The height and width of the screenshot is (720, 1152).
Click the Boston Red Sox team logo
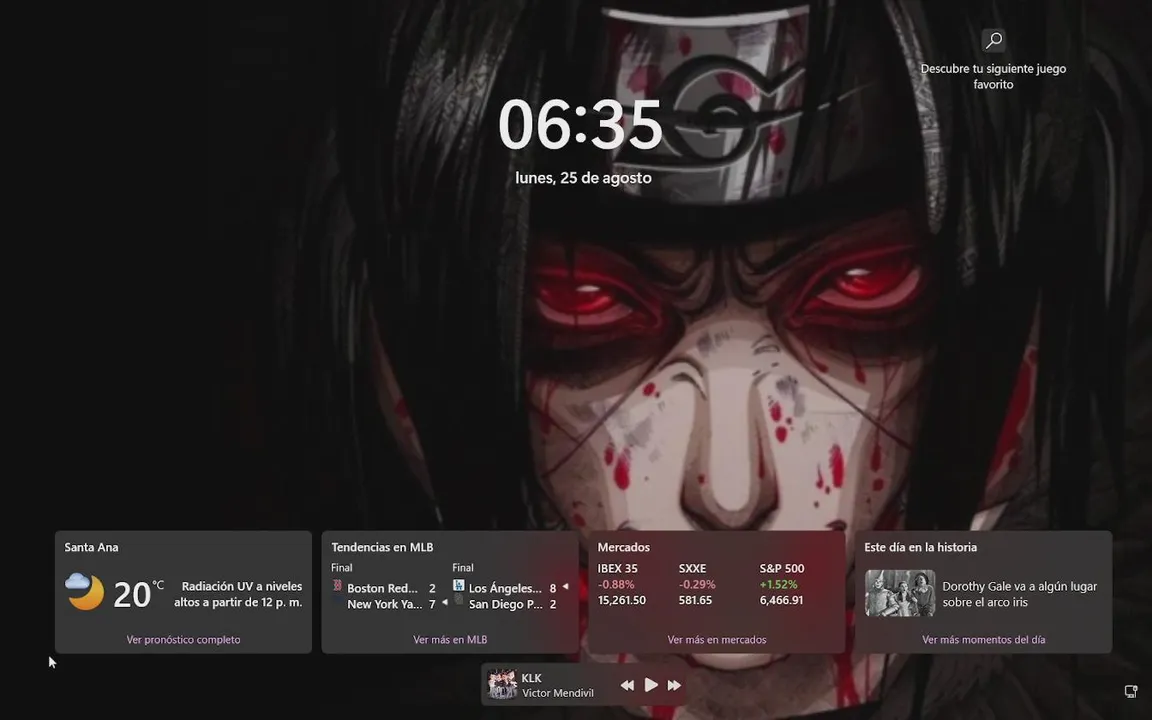point(337,586)
